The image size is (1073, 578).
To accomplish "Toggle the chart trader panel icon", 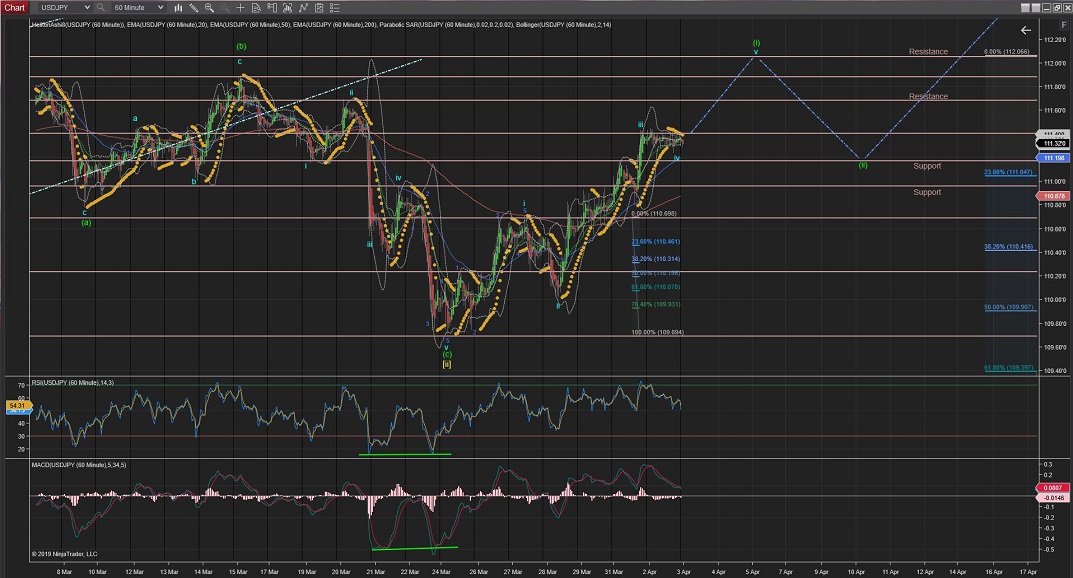I will click(272, 8).
